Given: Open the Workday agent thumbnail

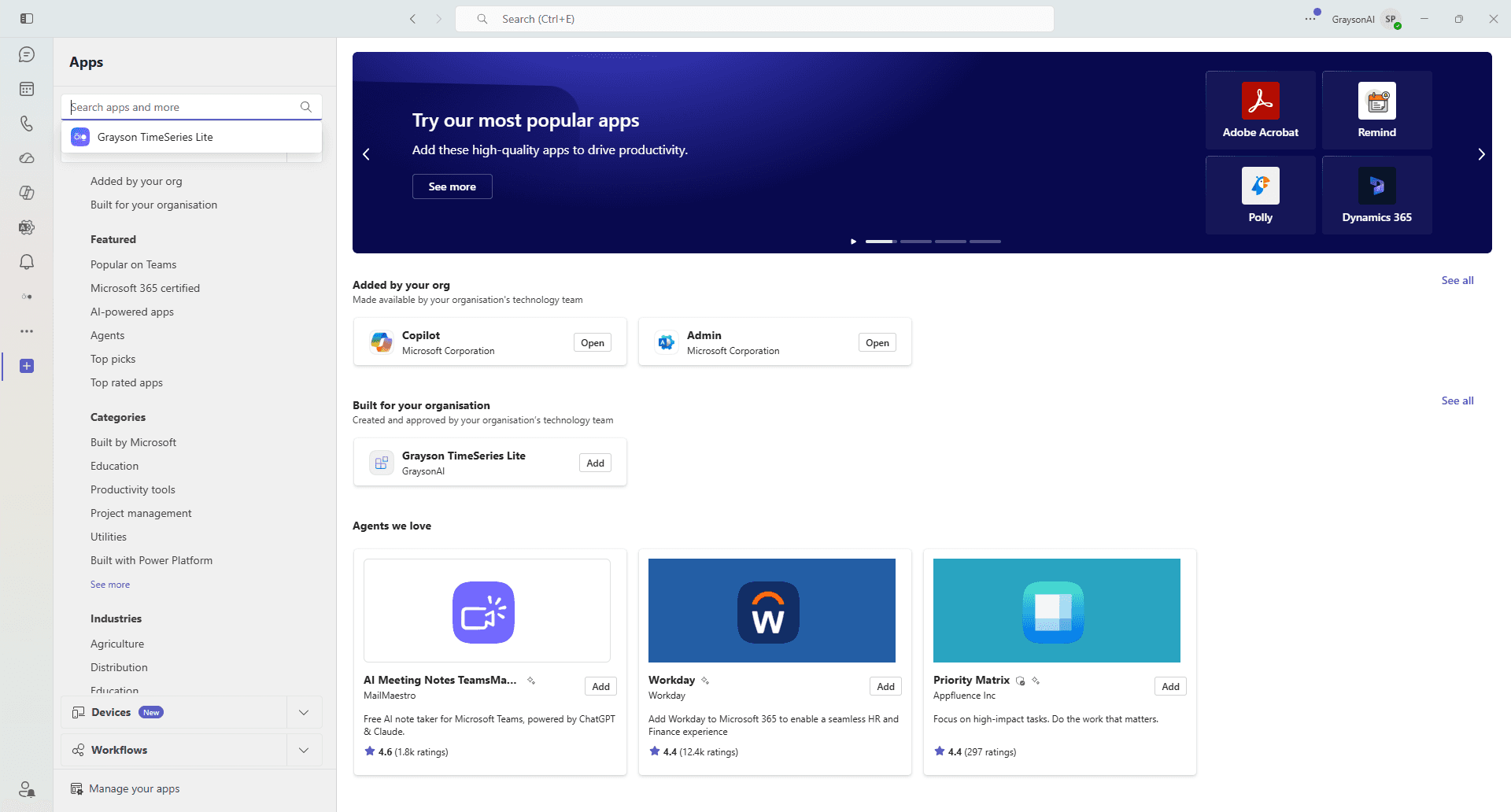Looking at the screenshot, I should point(772,611).
